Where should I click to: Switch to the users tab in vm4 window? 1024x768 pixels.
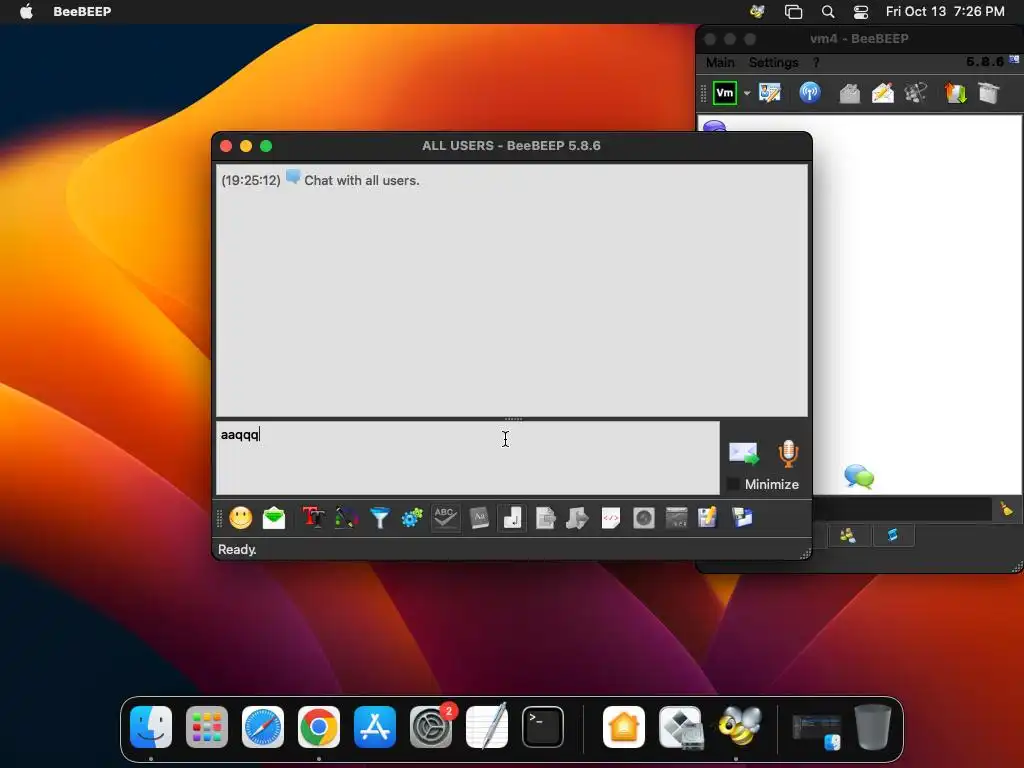848,536
